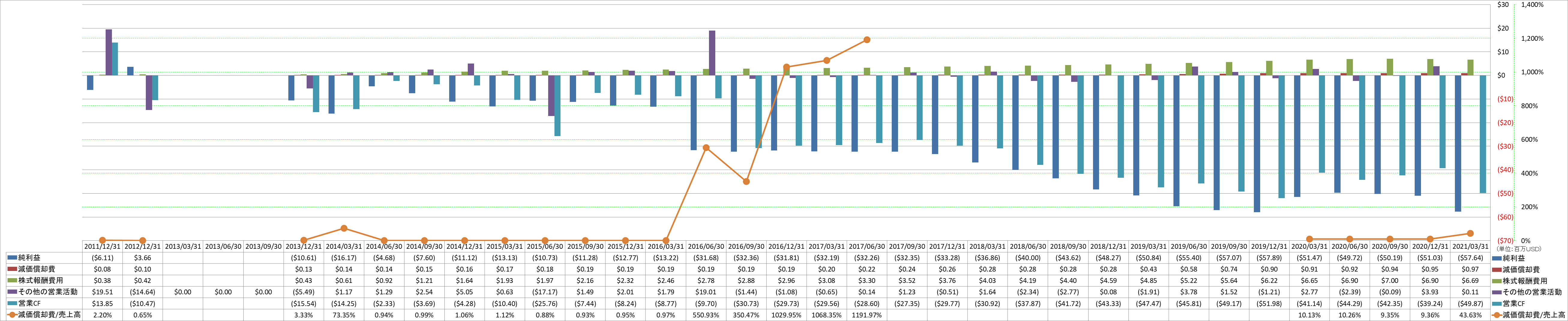This screenshot has height=321, width=1568.
Task: Click the 2014/03/31 column header
Action: coord(344,246)
